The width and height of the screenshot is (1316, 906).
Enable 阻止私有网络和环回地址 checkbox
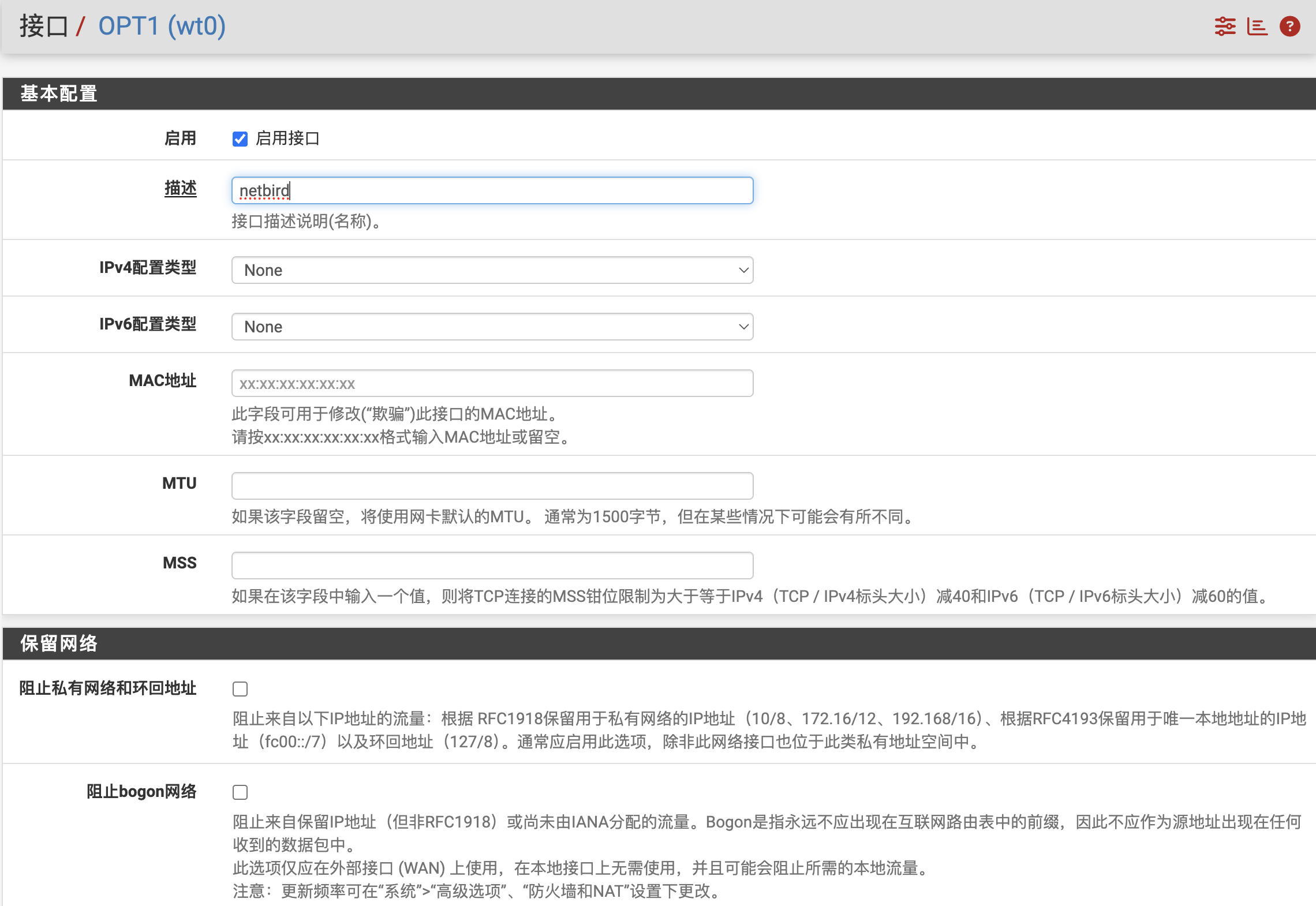[x=240, y=689]
